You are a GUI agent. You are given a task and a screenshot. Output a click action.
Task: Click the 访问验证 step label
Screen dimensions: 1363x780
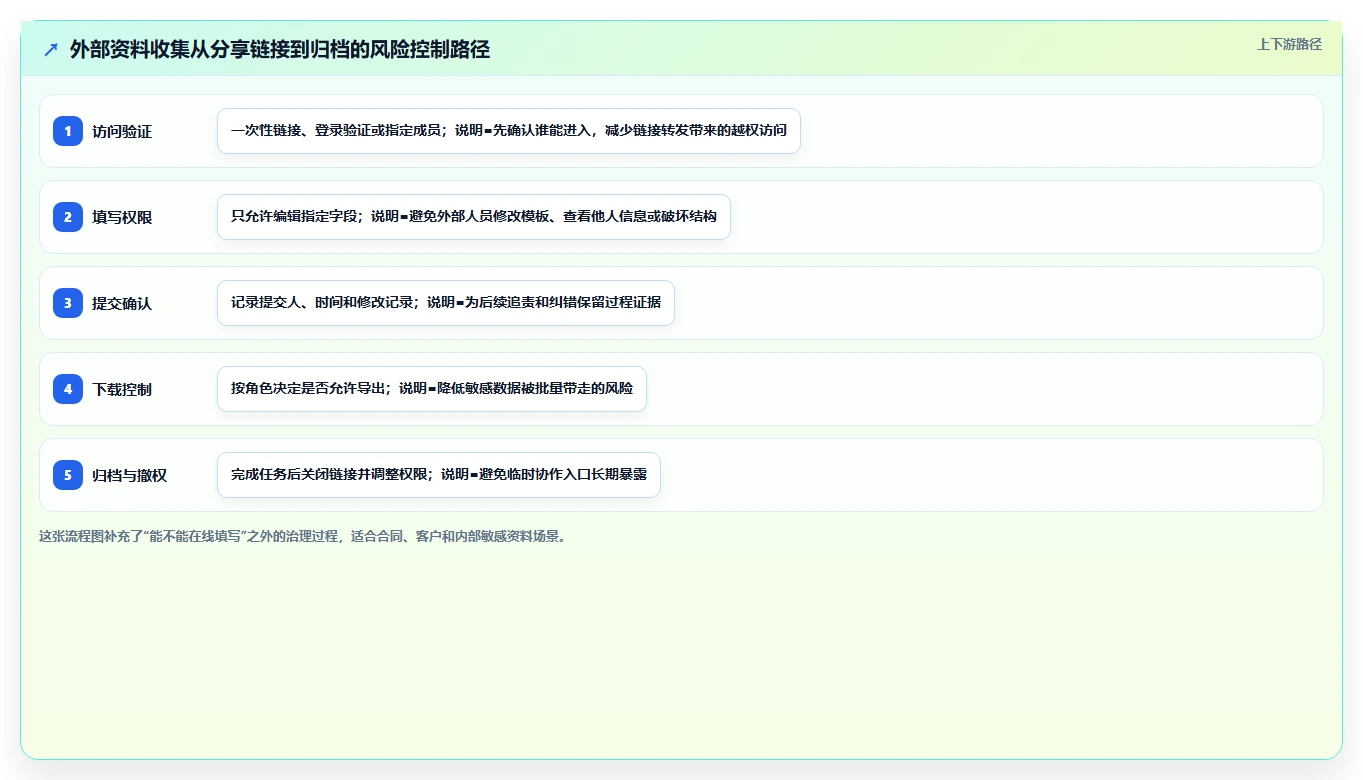pyautogui.click(x=122, y=131)
